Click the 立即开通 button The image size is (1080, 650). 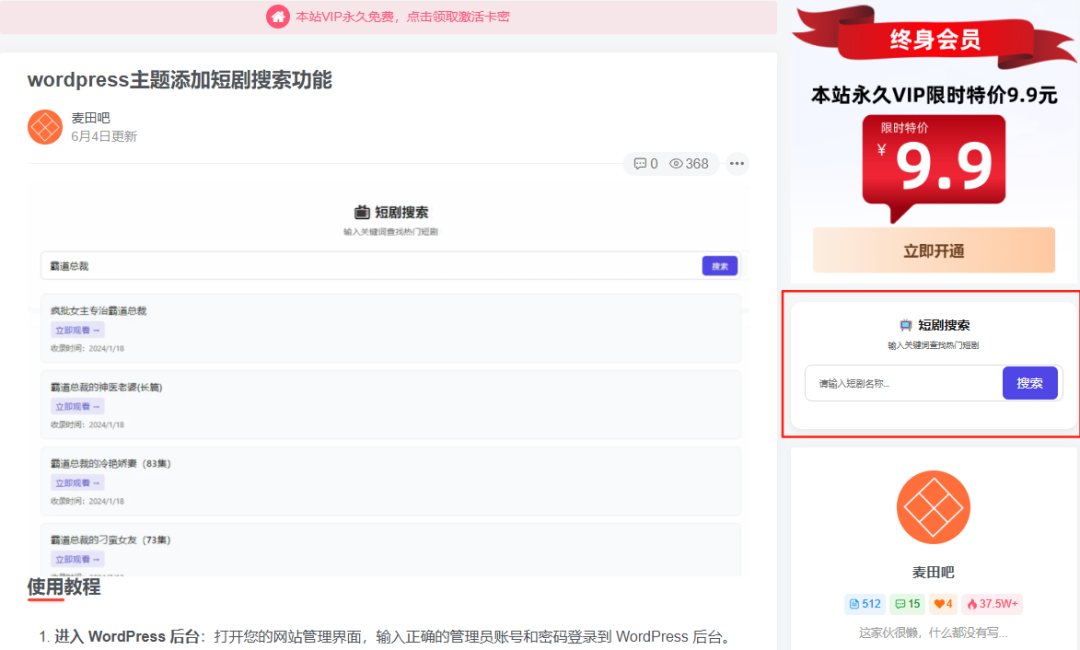click(933, 251)
